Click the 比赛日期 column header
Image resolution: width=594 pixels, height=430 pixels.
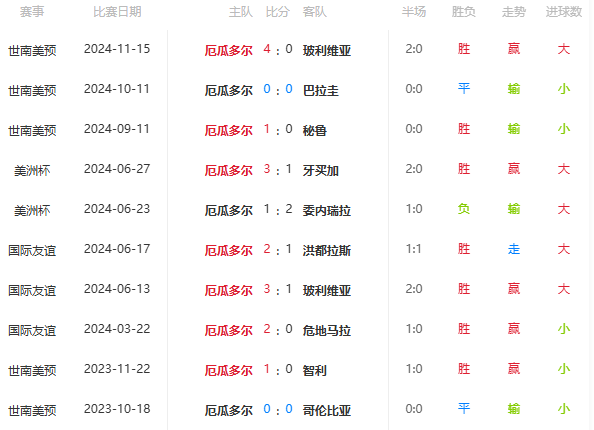tap(117, 12)
